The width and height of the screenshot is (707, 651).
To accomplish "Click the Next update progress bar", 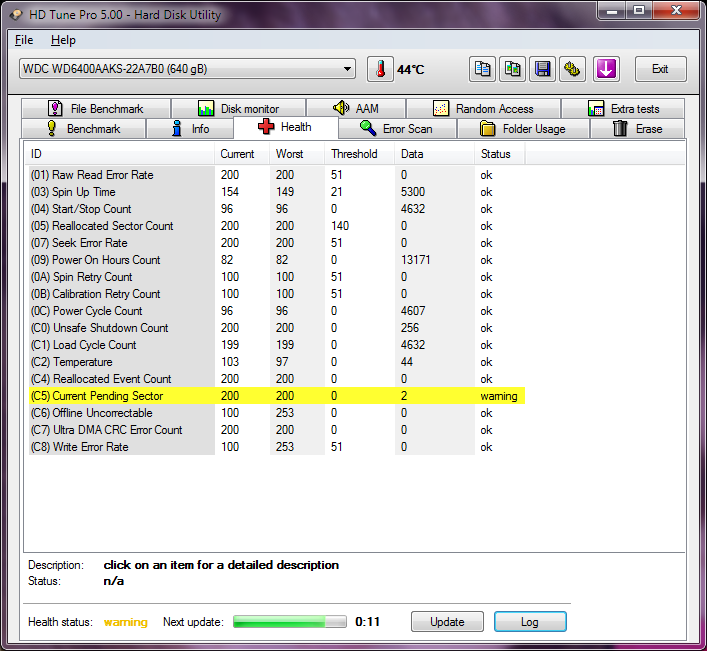I will (x=290, y=622).
